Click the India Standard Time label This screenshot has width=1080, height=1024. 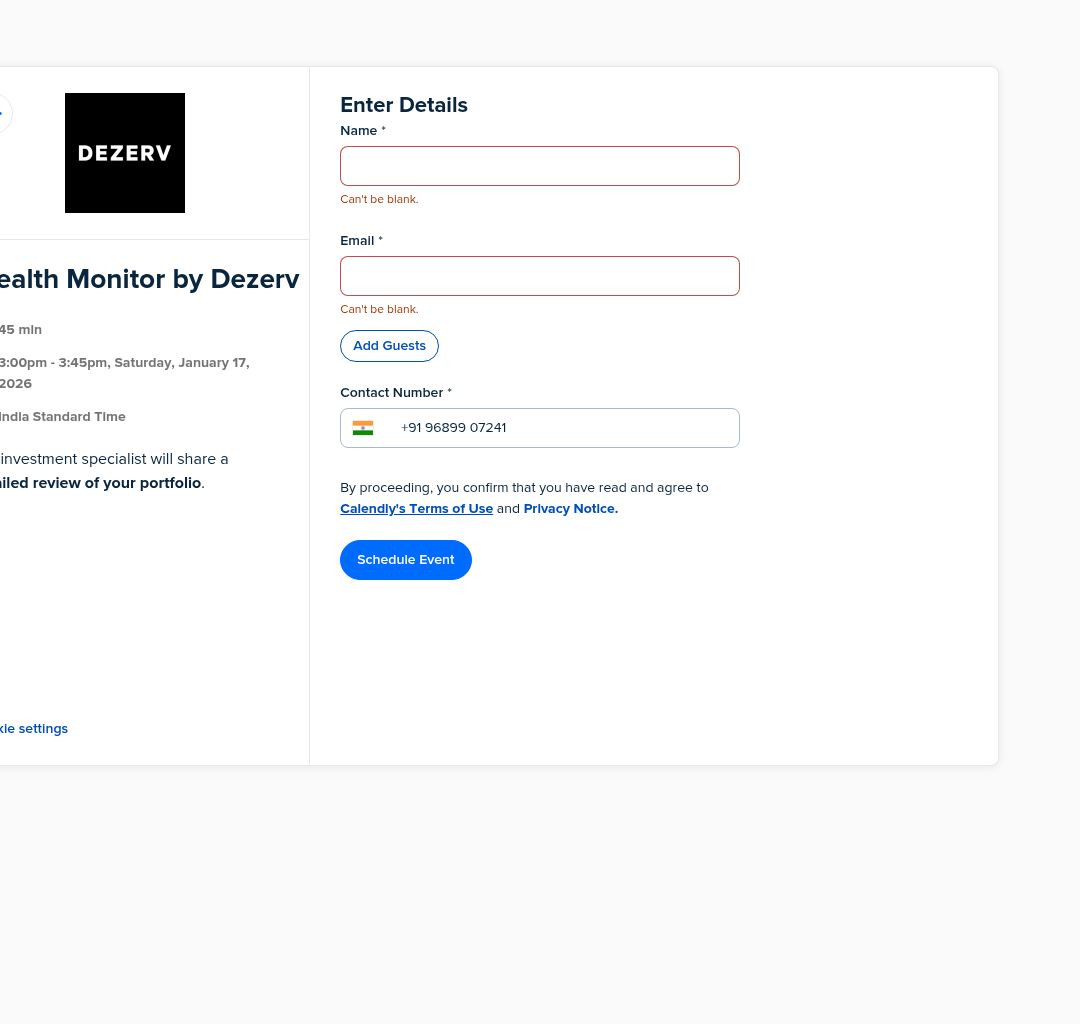(x=63, y=417)
